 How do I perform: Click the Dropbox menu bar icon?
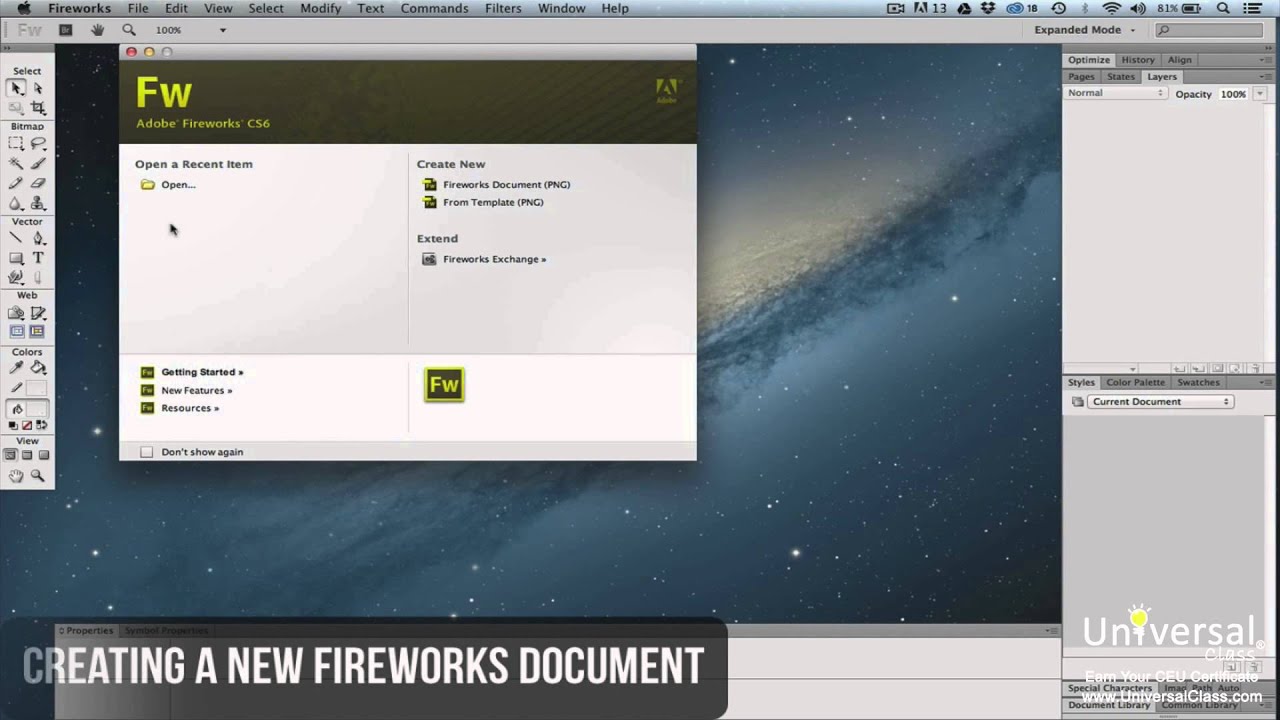(988, 8)
